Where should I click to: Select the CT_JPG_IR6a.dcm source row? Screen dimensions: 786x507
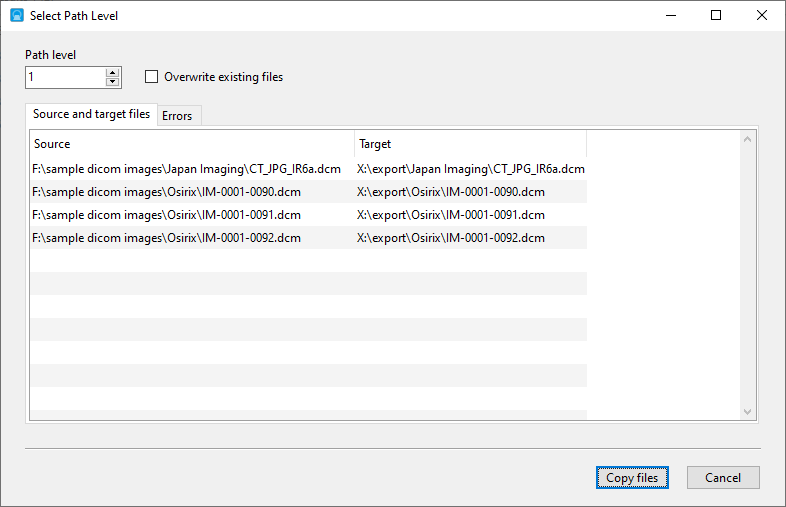point(187,169)
